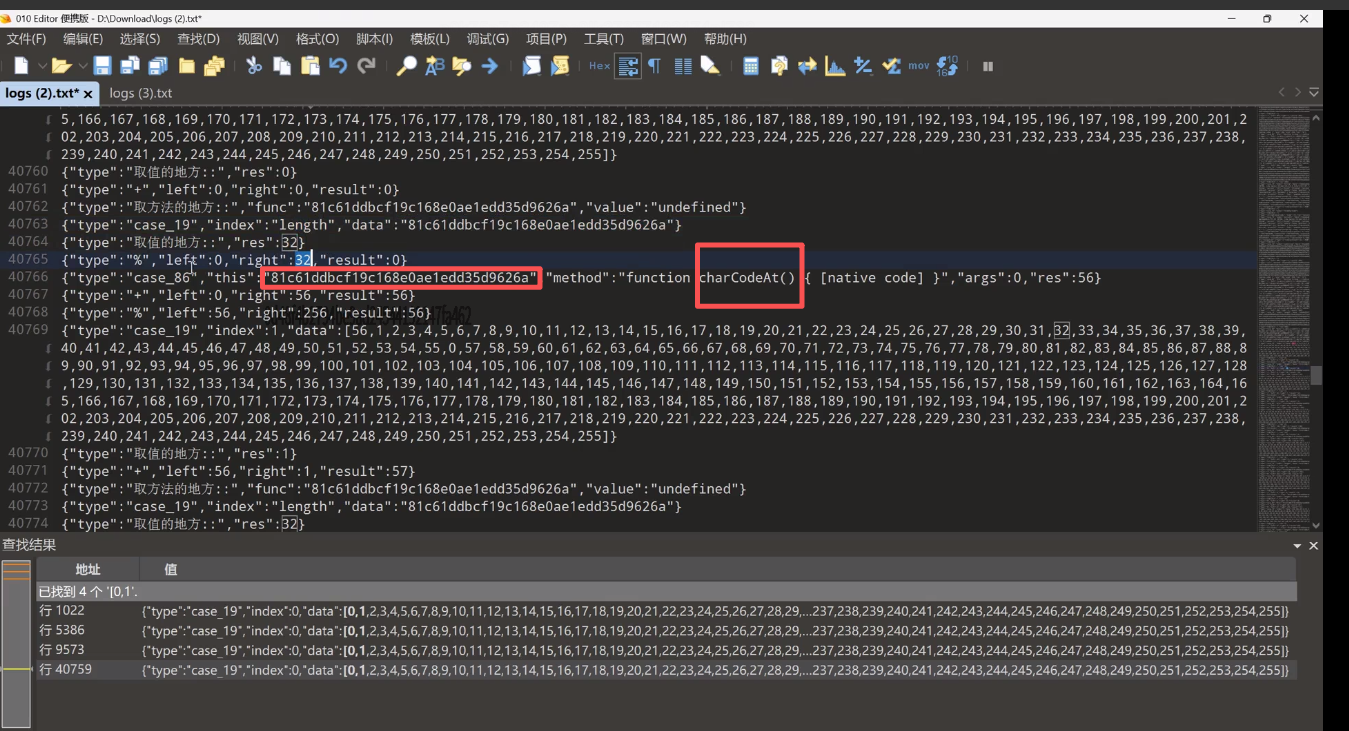Click the 'mov' disassembler icon

[x=918, y=66]
